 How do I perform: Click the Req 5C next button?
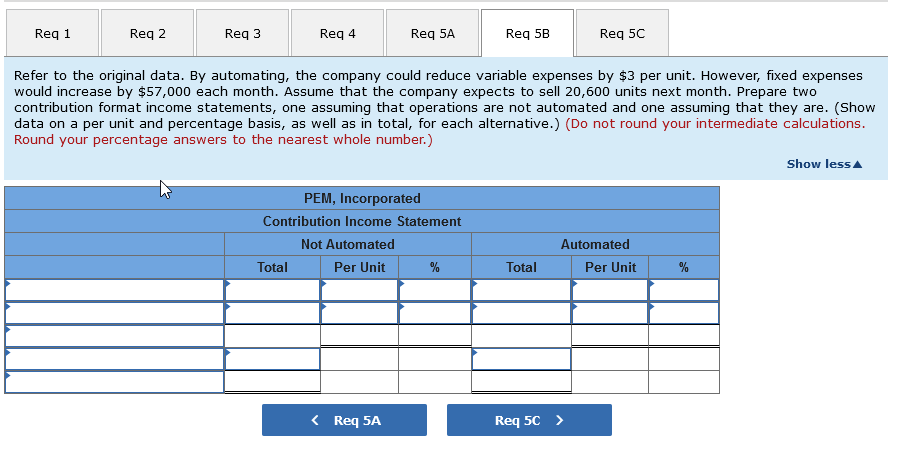(529, 420)
